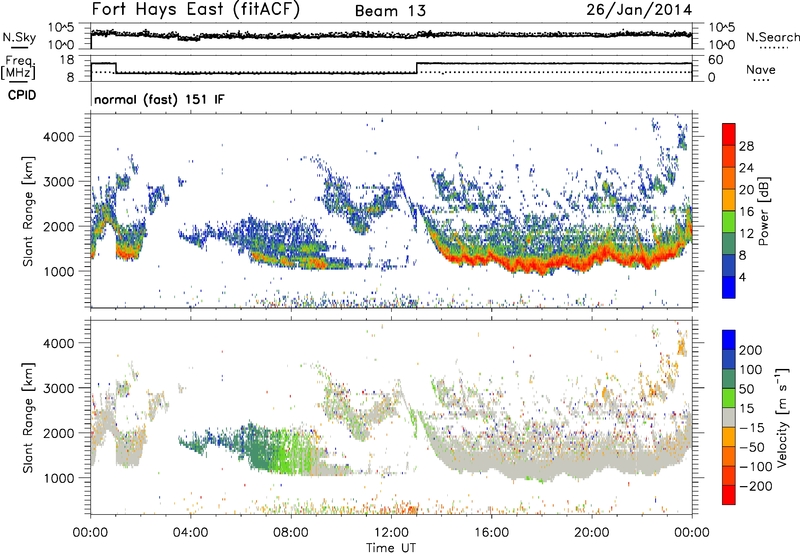Click the '28' tick on power colorbar
800x554 pixels.
746,146
